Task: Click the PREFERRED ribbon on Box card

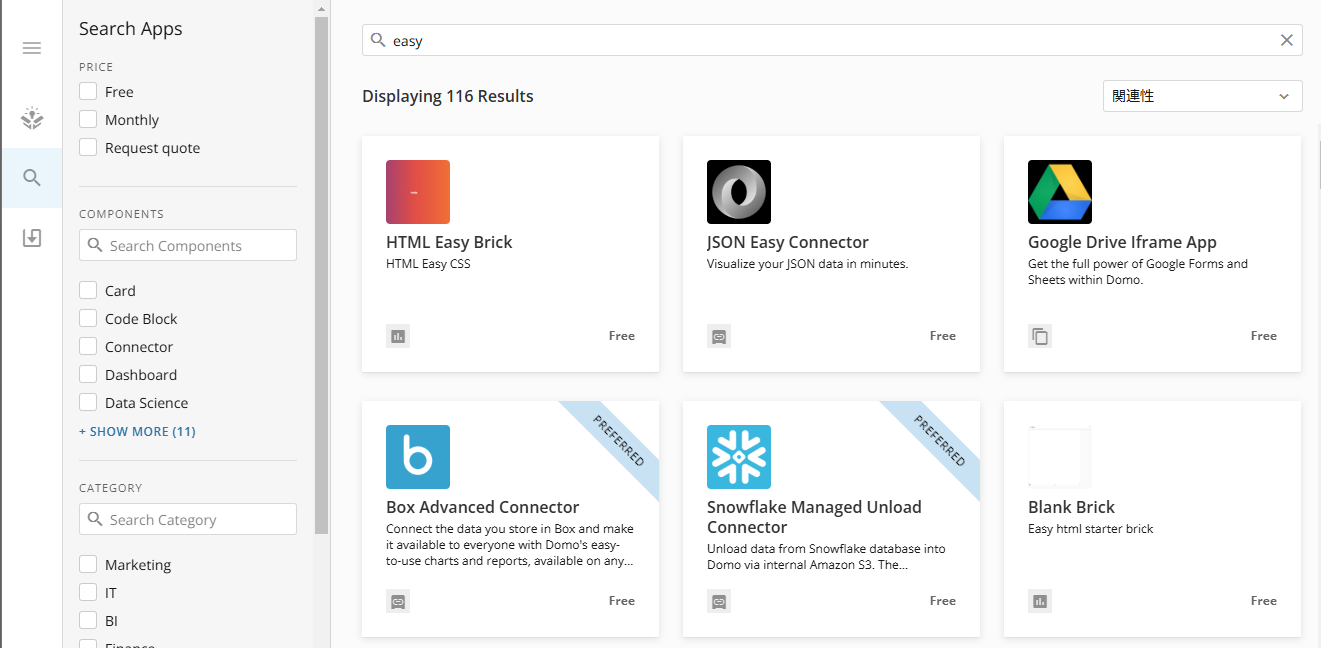Action: tap(619, 441)
